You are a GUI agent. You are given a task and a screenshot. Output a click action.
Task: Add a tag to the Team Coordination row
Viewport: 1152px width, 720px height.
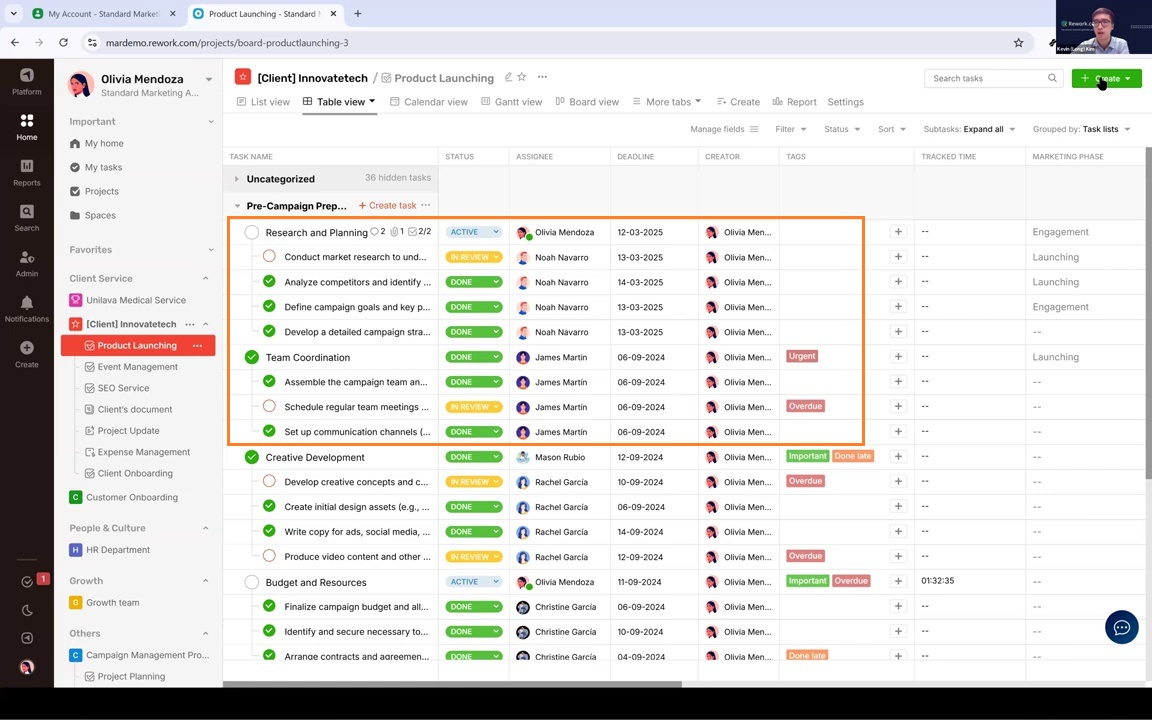[898, 356]
